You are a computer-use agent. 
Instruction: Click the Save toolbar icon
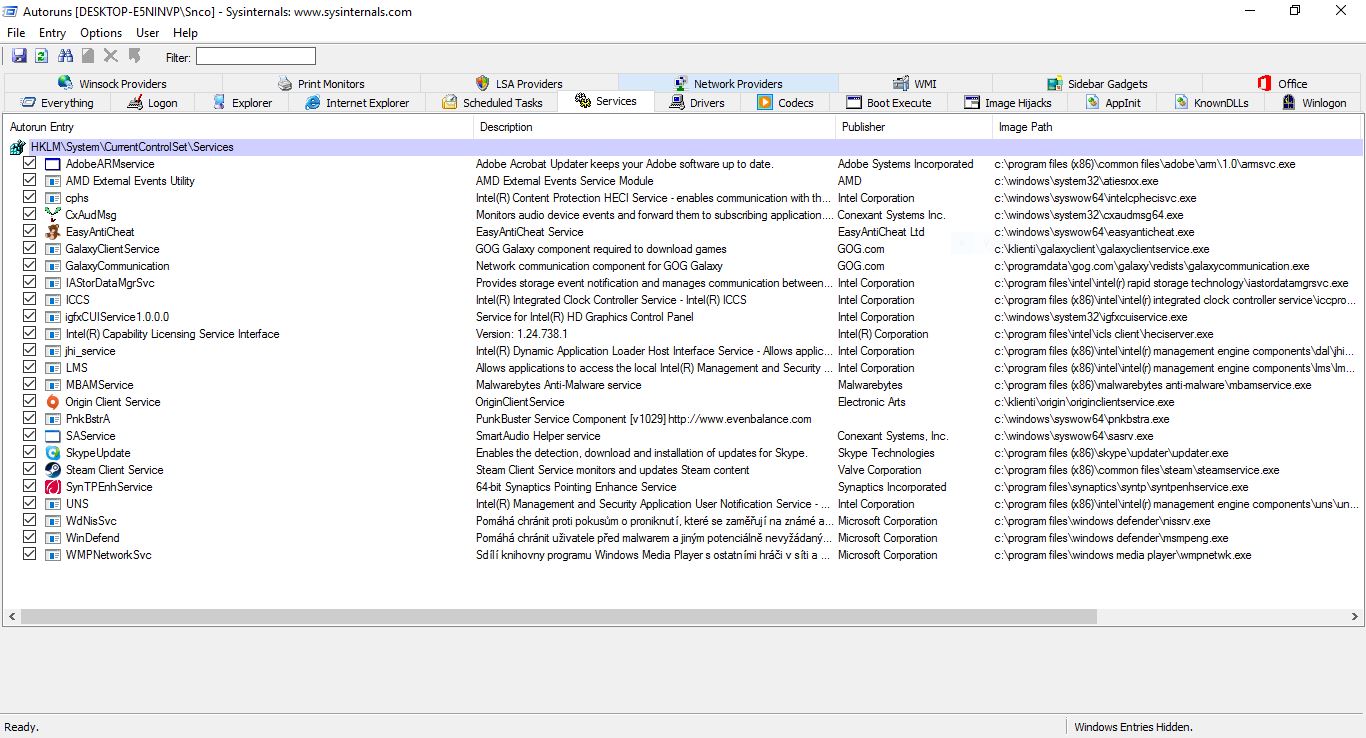tap(19, 56)
